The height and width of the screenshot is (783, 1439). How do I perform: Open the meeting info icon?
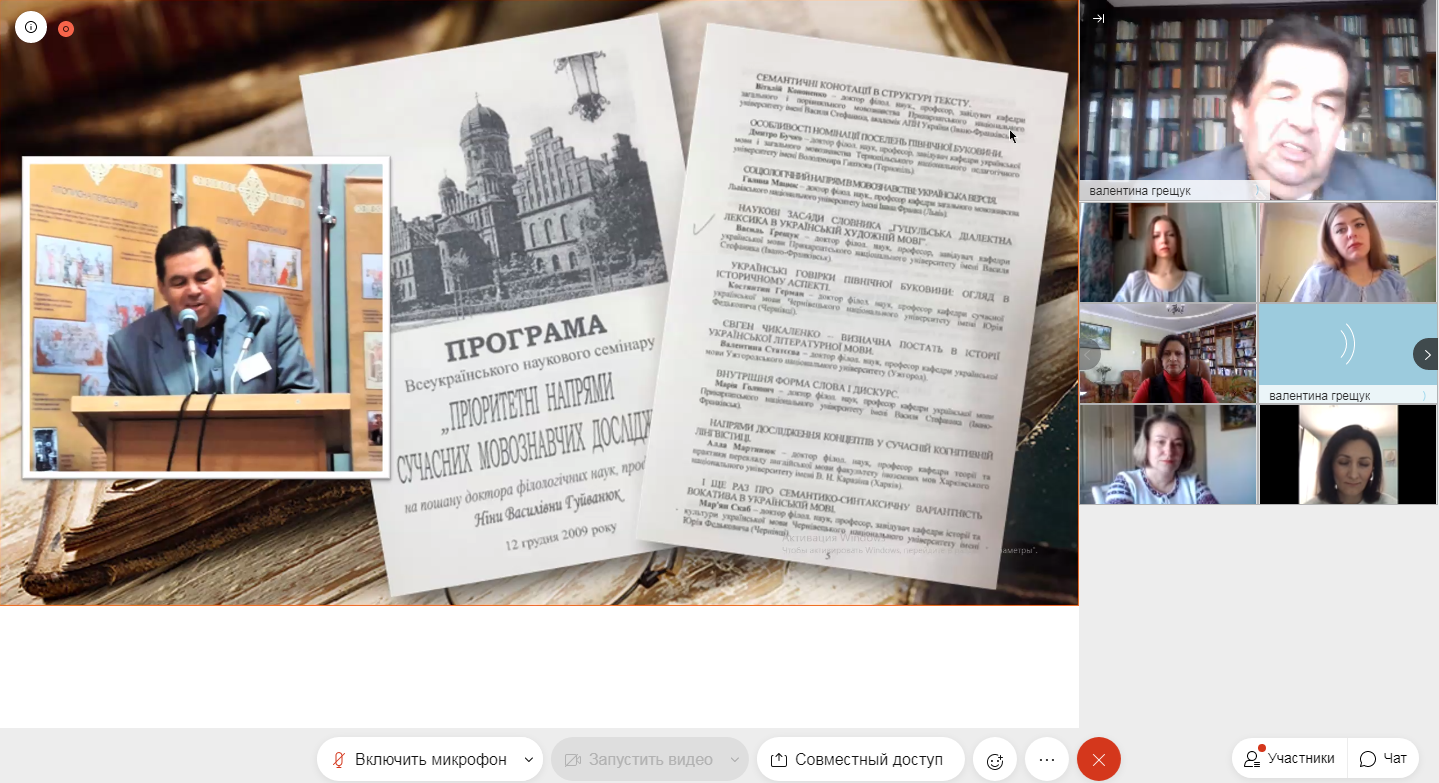[x=31, y=28]
